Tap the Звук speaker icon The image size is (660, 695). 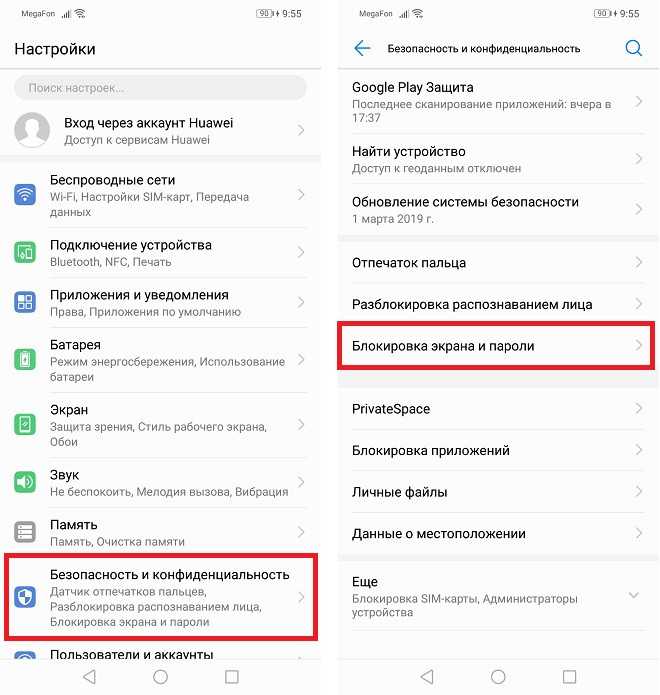[x=25, y=482]
